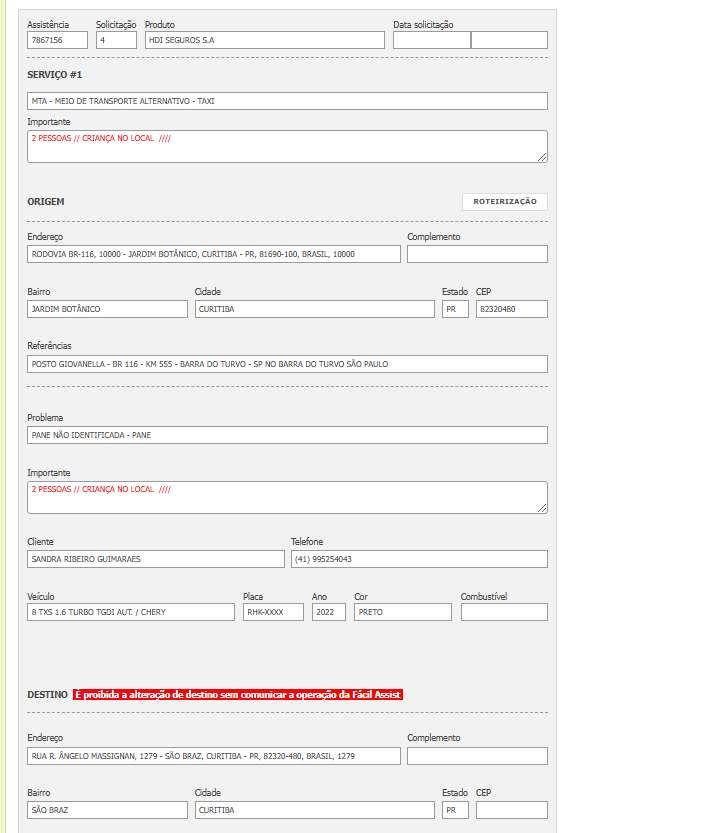Image resolution: width=715 pixels, height=833 pixels.
Task: Focus the Origem Endereço field RODOVIA BR-116
Action: (214, 254)
